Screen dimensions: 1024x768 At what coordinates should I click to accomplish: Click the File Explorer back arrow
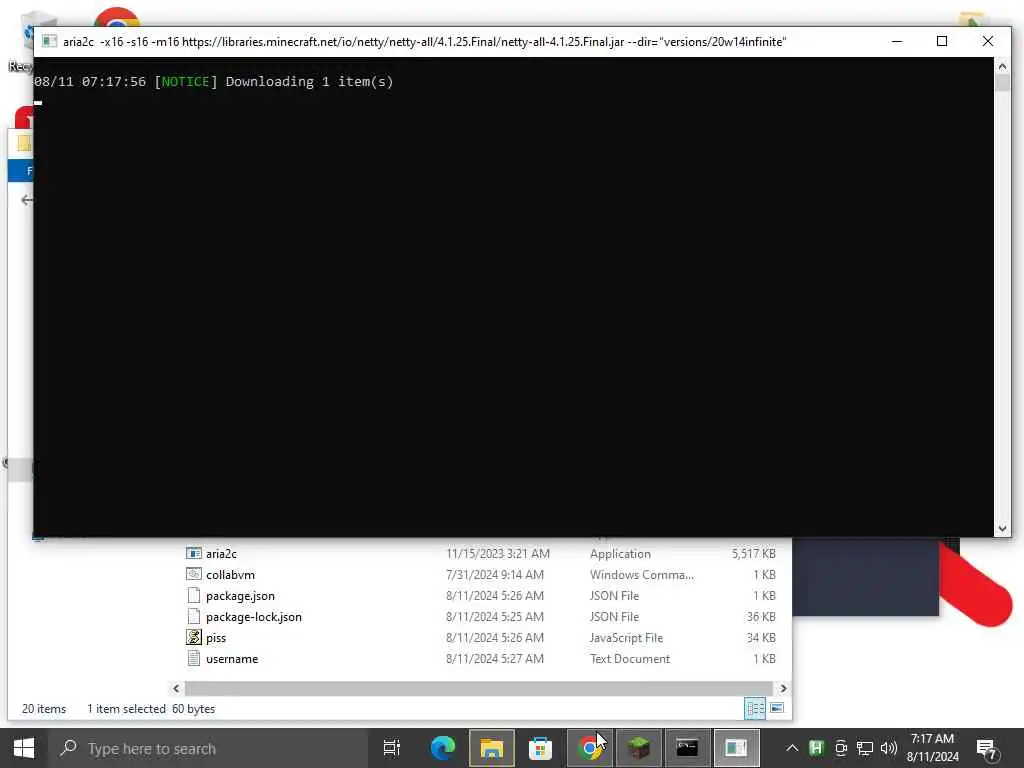26,200
